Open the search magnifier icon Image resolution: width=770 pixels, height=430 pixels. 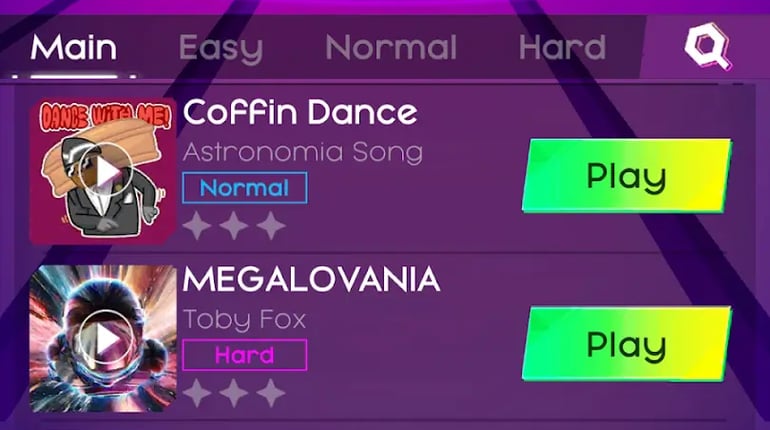(708, 46)
